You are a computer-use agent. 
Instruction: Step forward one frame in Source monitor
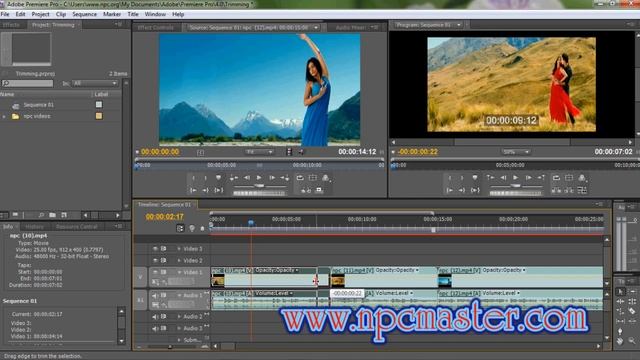tap(272, 178)
